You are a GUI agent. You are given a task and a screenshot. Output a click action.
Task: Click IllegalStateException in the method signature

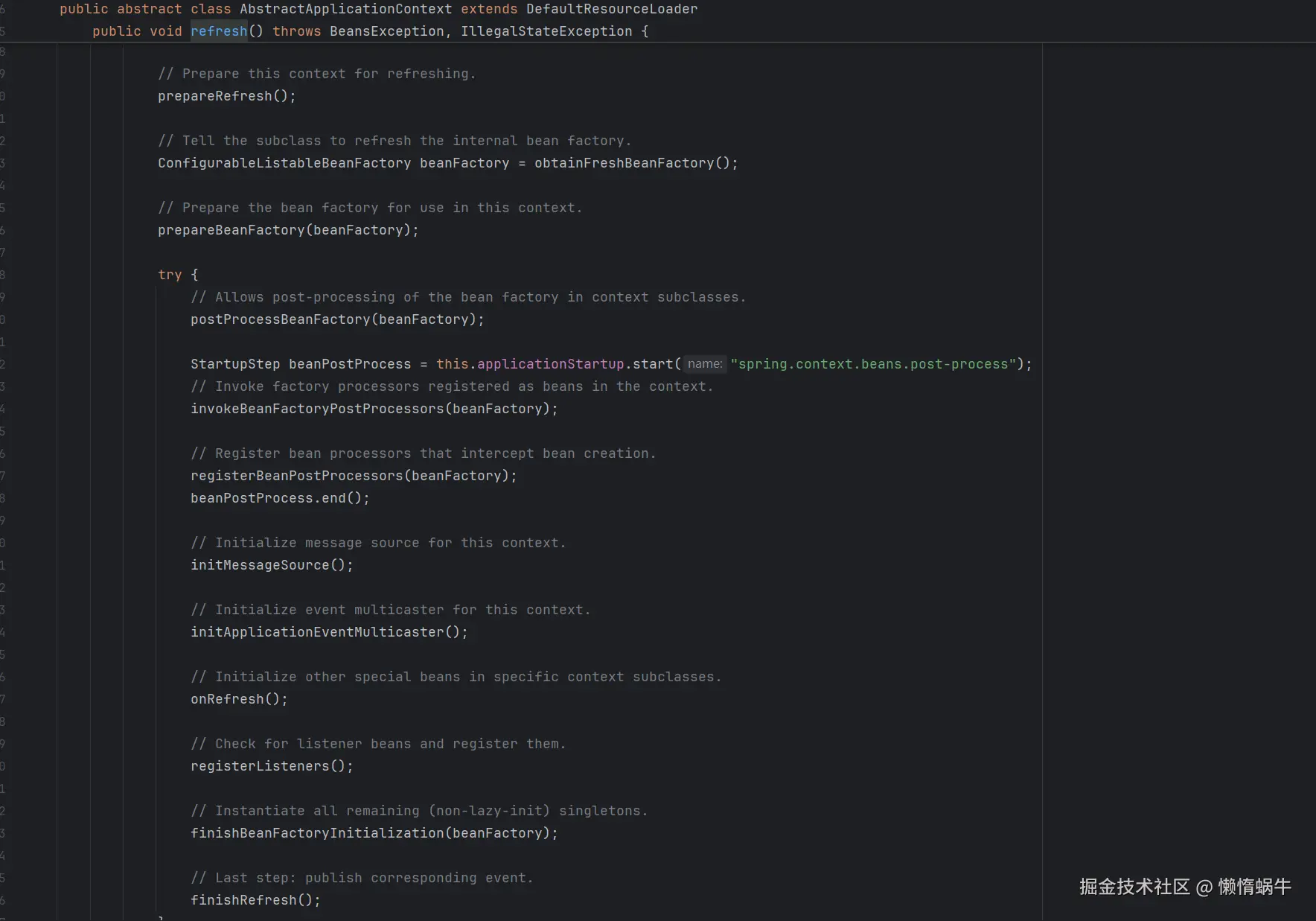point(546,31)
